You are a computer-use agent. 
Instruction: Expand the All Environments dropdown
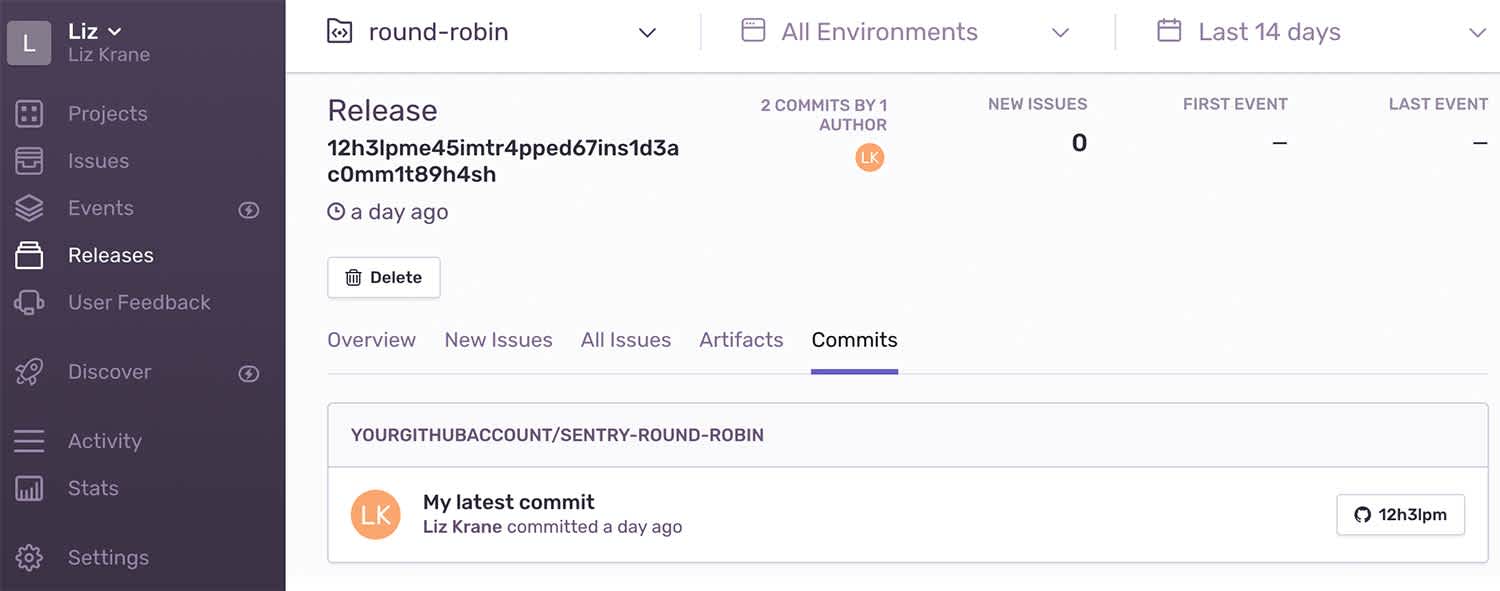pyautogui.click(x=905, y=32)
